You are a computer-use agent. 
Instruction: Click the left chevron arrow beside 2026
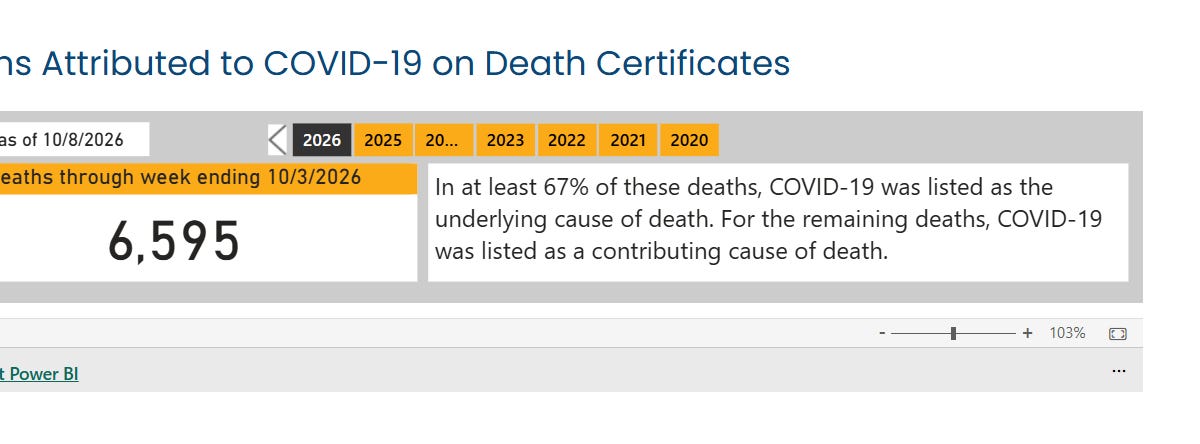(x=277, y=140)
